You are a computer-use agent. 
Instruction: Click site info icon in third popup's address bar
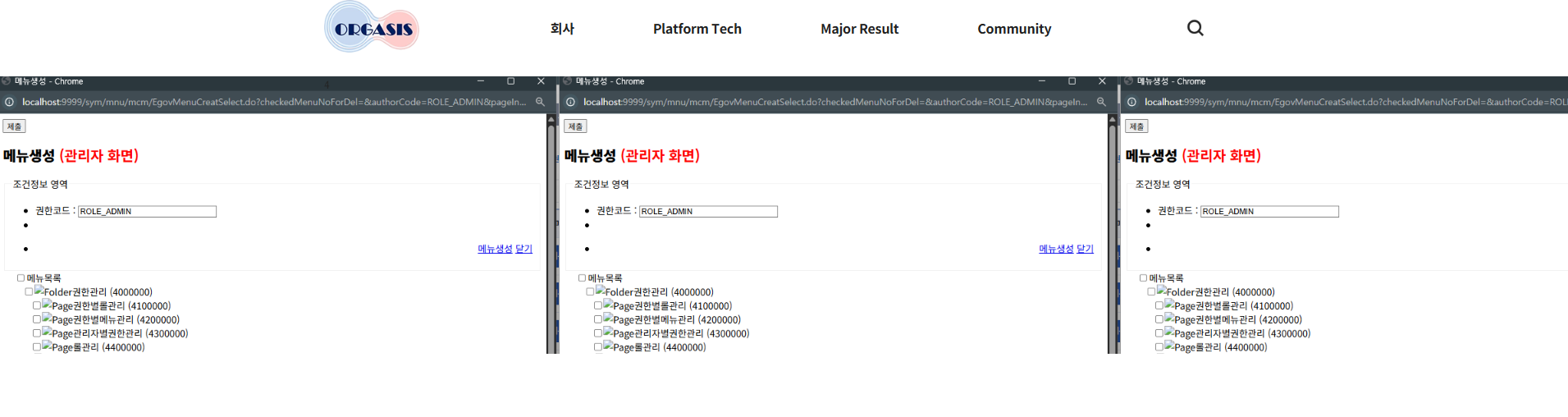(x=1131, y=102)
